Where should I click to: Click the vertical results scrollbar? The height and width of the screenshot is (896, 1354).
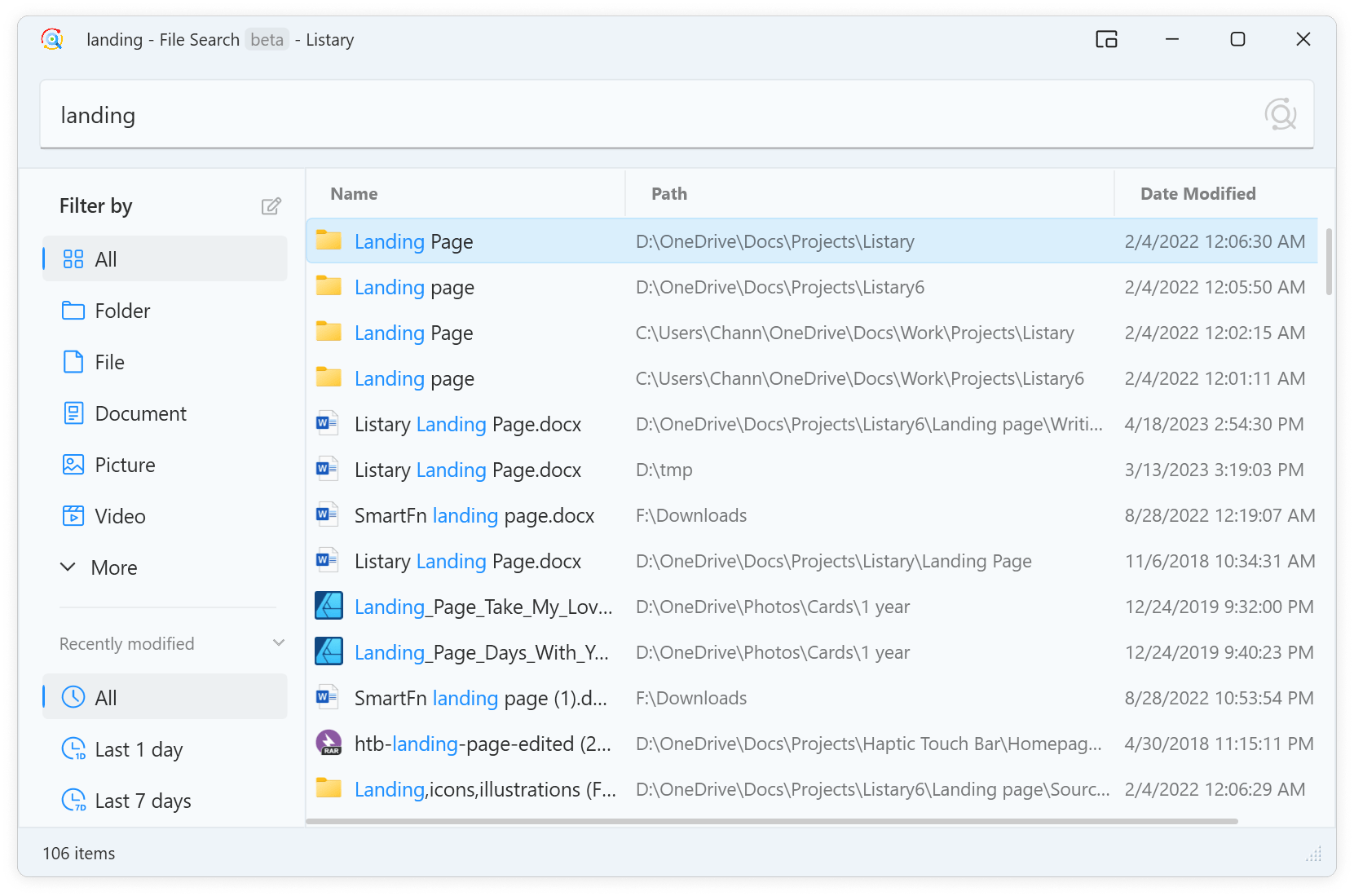point(1329,262)
